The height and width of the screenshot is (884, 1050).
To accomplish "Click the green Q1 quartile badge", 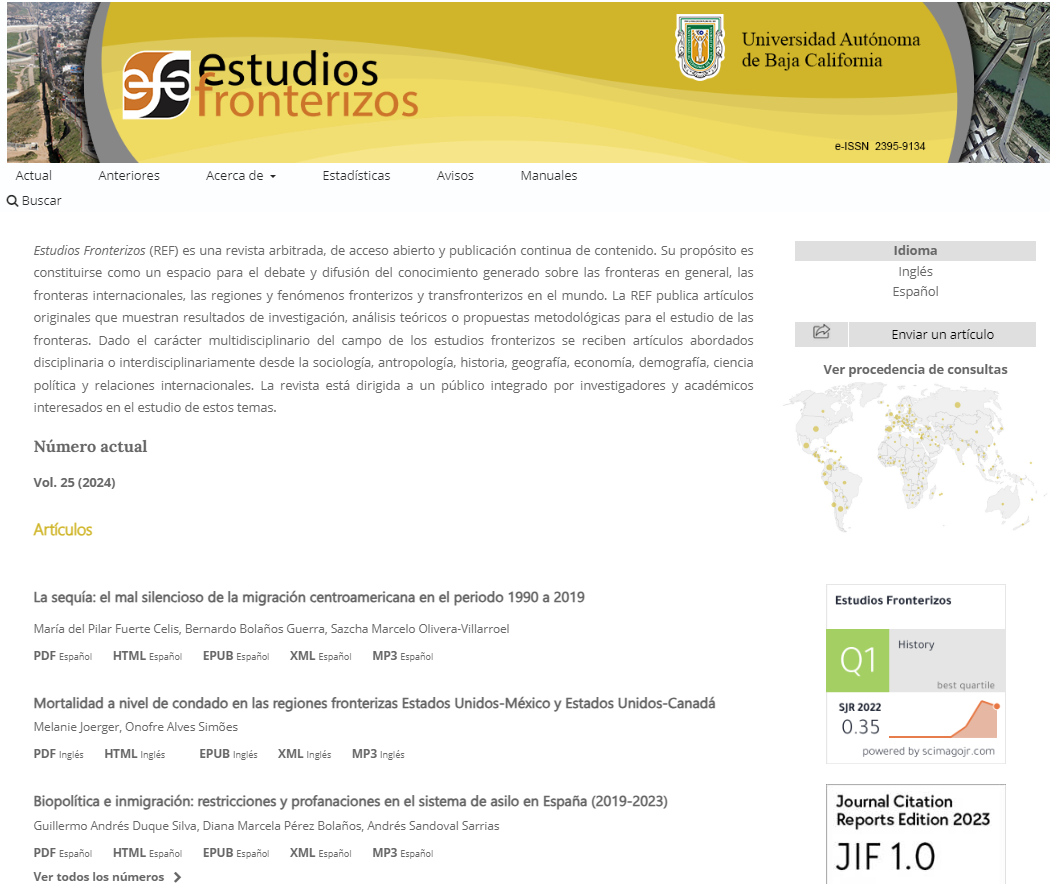I will coord(858,660).
